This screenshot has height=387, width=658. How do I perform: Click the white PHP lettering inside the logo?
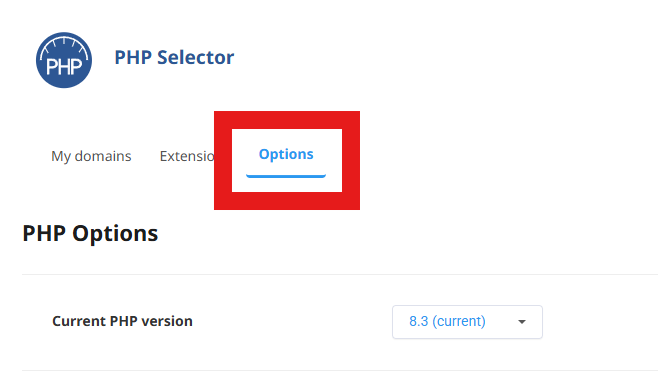pyautogui.click(x=64, y=66)
